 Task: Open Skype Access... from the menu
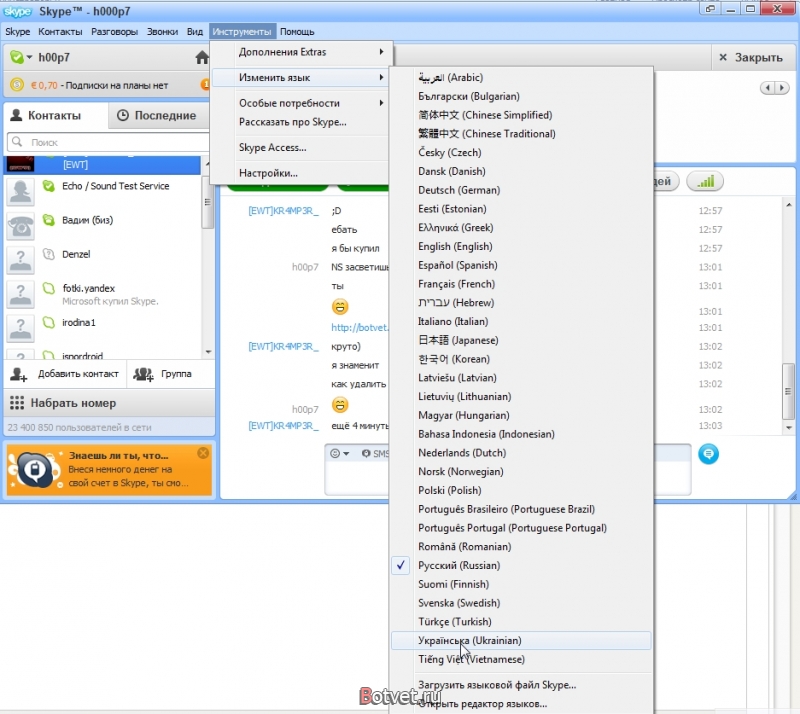302,147
